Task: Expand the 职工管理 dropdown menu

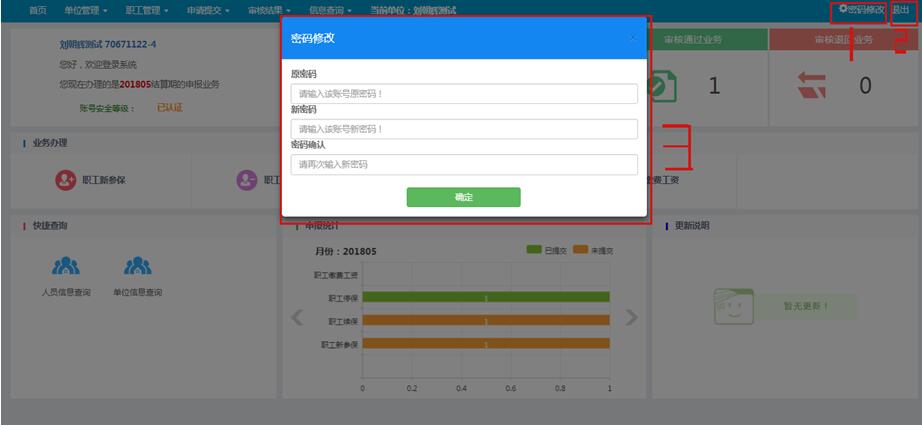Action: pos(143,10)
